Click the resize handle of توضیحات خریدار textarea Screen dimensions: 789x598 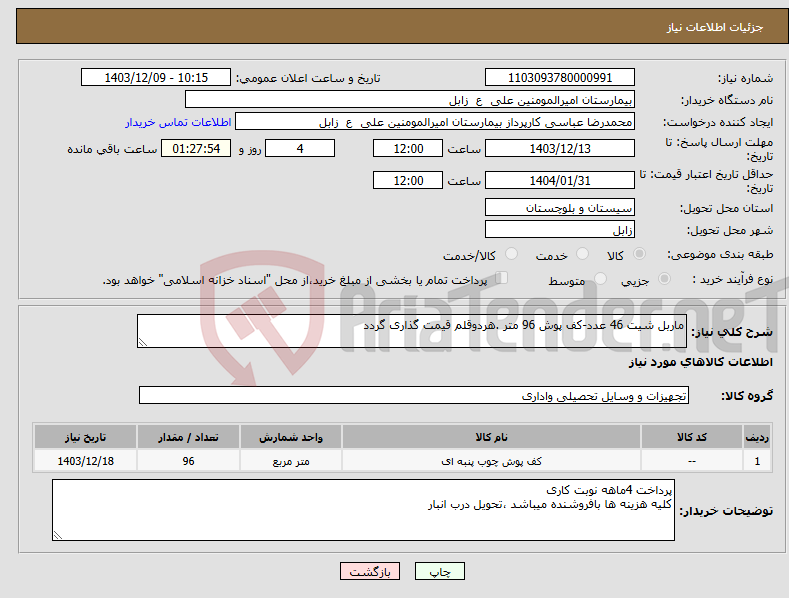click(58, 535)
